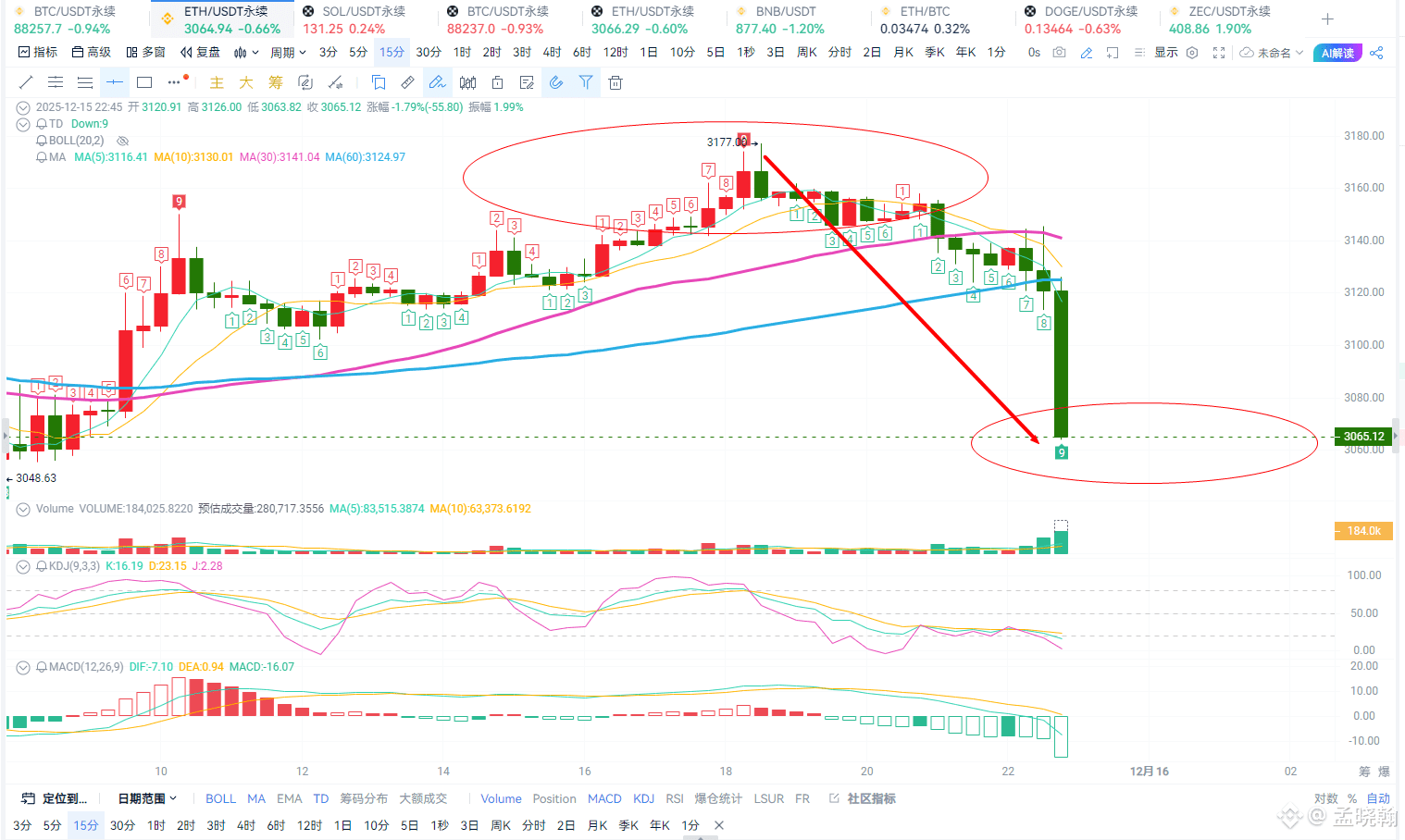Take a chart screenshot with camera icon
1405x840 pixels.
tap(1059, 53)
